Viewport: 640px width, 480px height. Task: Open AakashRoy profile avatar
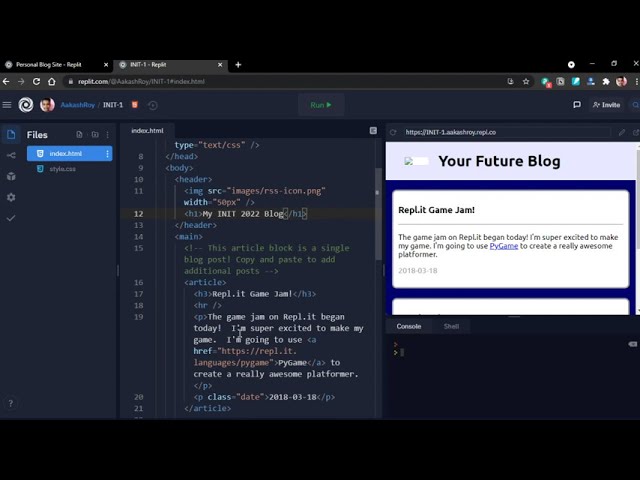(x=47, y=105)
